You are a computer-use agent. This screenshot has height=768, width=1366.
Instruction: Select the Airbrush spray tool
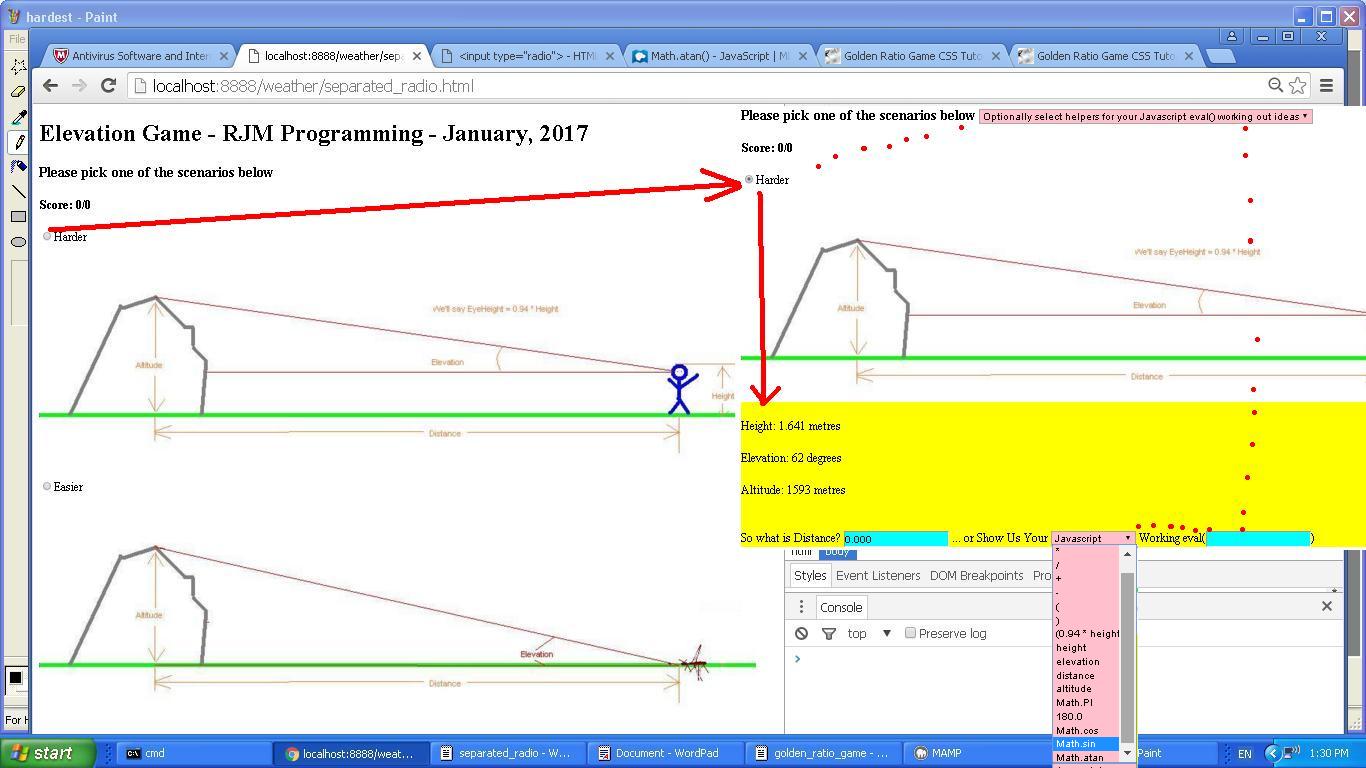tap(18, 167)
